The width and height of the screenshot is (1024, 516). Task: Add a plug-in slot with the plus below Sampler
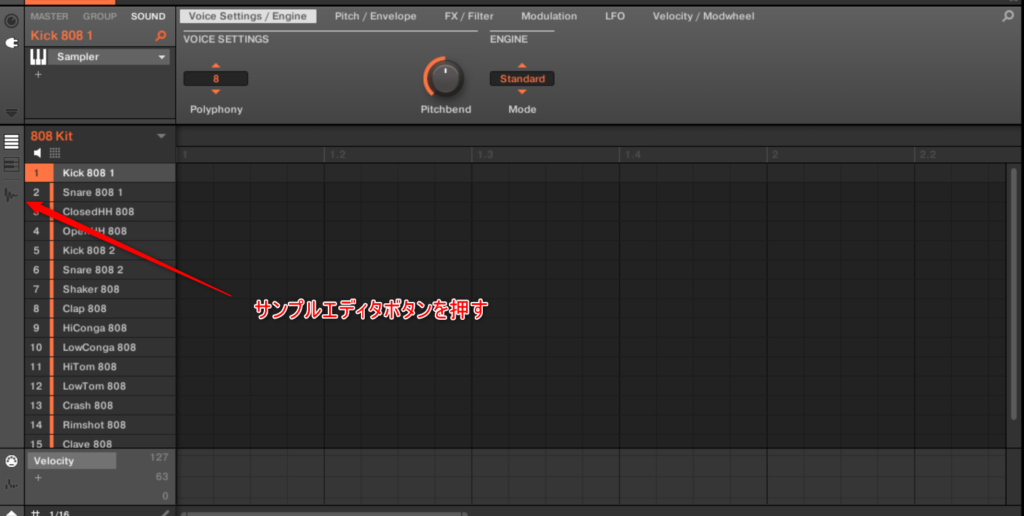(38, 75)
